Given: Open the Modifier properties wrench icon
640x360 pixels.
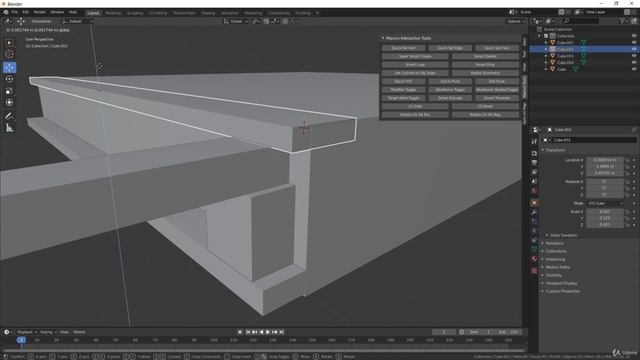Looking at the screenshot, I should pyautogui.click(x=534, y=212).
